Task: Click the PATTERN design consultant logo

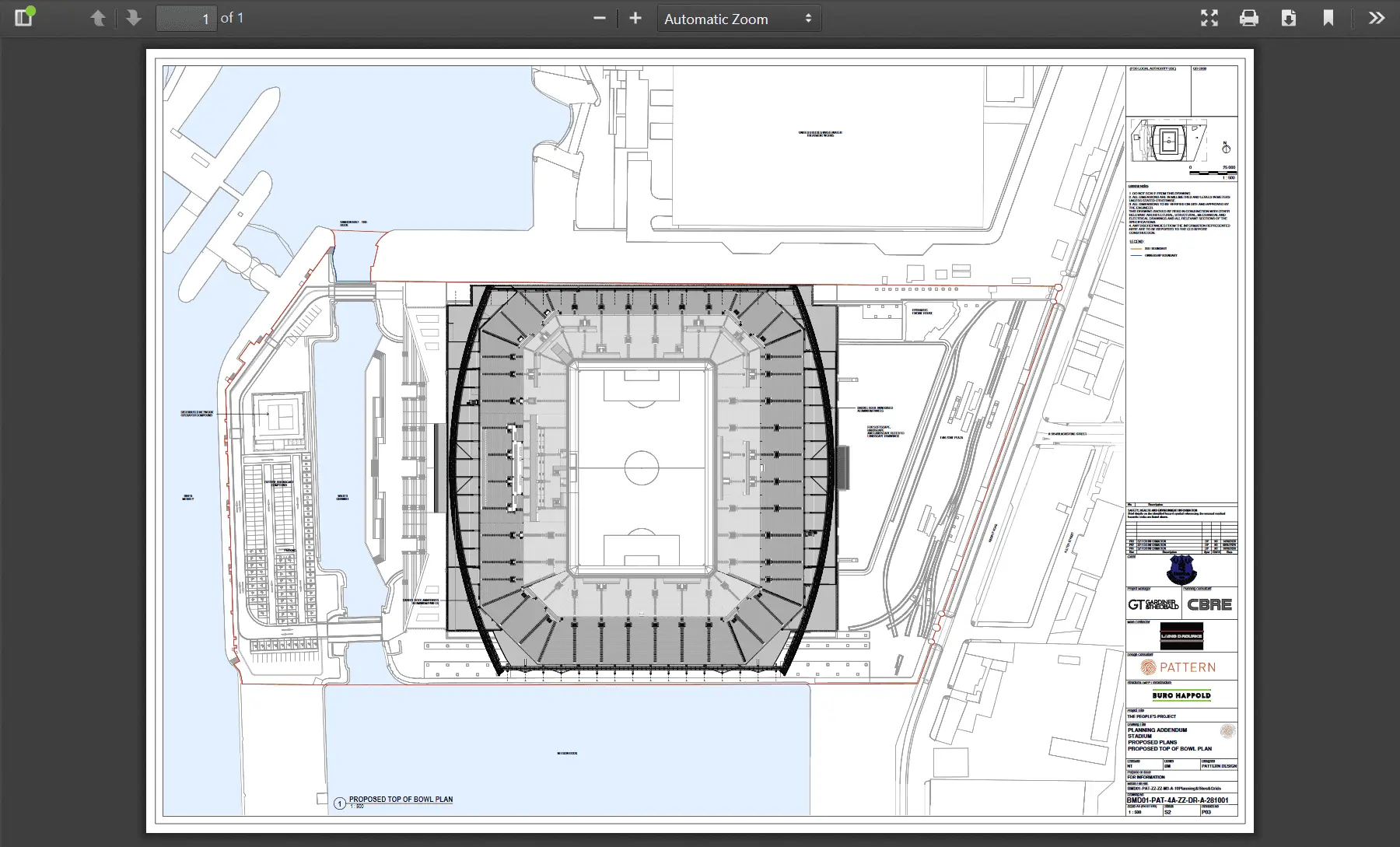Action: 1178,667
